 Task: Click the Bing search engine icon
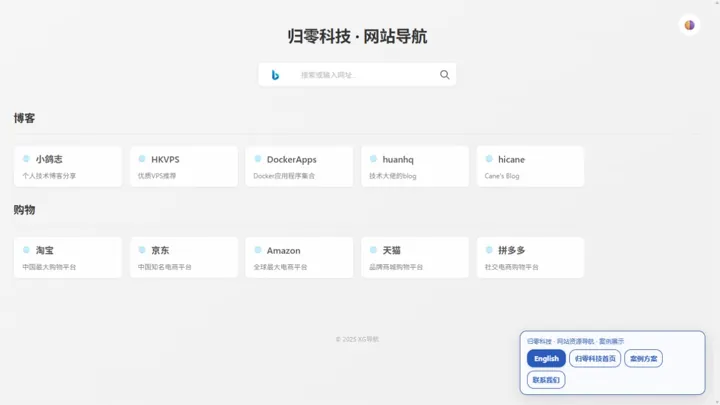click(x=275, y=75)
